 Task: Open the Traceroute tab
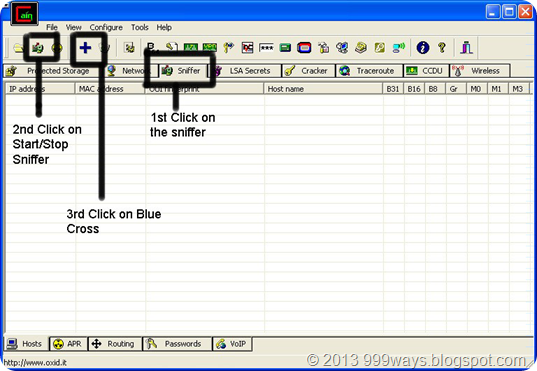369,71
